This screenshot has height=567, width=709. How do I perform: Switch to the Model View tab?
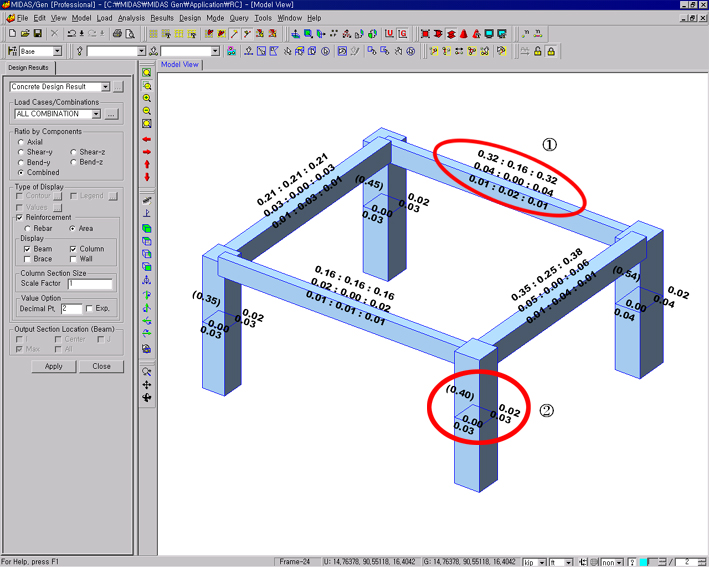click(180, 65)
